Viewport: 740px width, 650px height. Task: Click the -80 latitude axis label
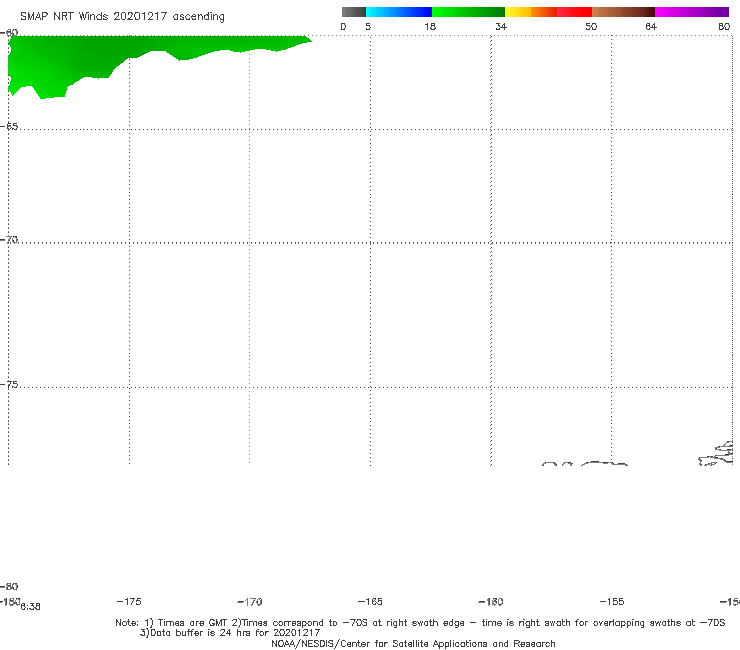9,586
